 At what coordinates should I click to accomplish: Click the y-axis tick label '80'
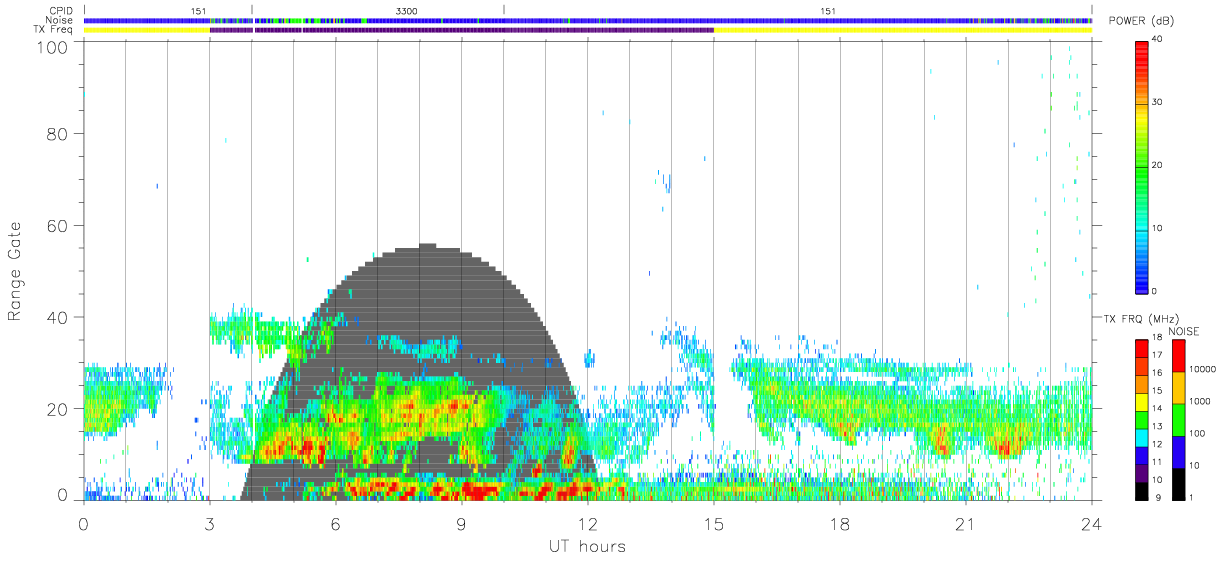(x=57, y=133)
